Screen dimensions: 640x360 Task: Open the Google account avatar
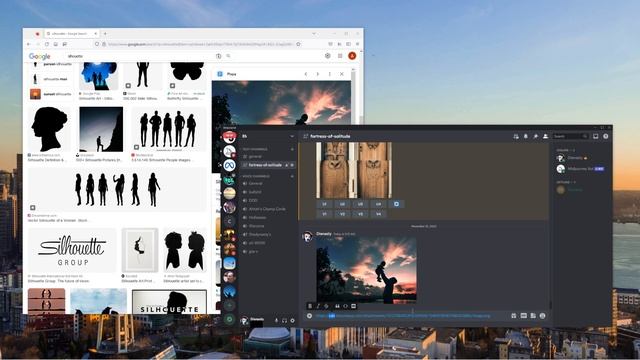click(352, 56)
